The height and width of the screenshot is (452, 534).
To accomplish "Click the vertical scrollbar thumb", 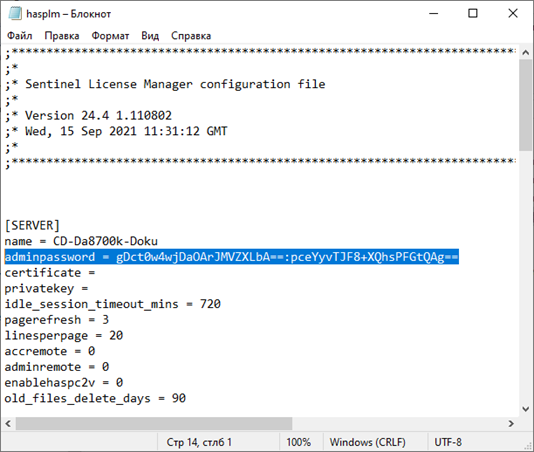I will (525, 105).
